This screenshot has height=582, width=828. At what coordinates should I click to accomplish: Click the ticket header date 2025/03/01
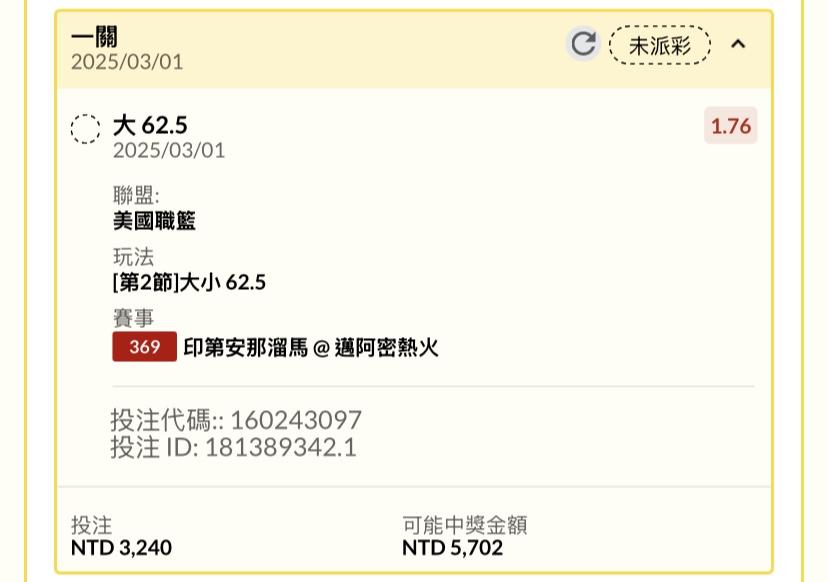(127, 62)
